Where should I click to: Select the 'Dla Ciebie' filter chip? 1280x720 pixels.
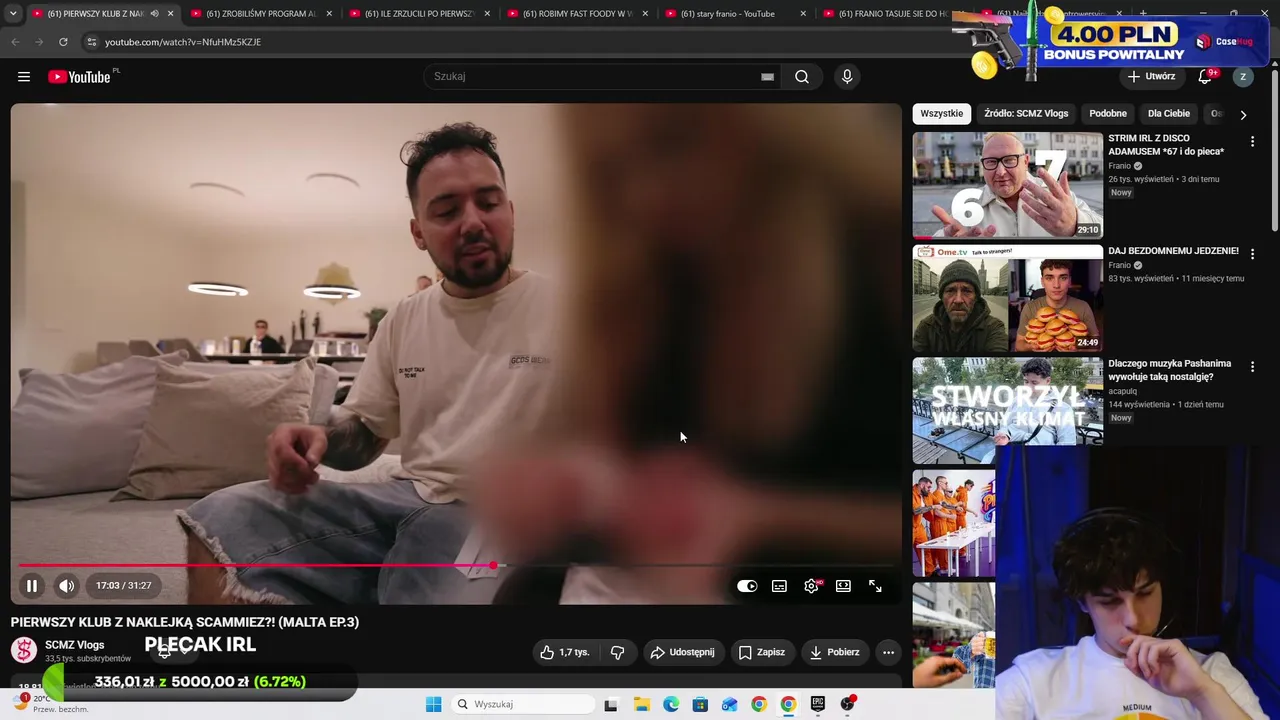(x=1169, y=114)
